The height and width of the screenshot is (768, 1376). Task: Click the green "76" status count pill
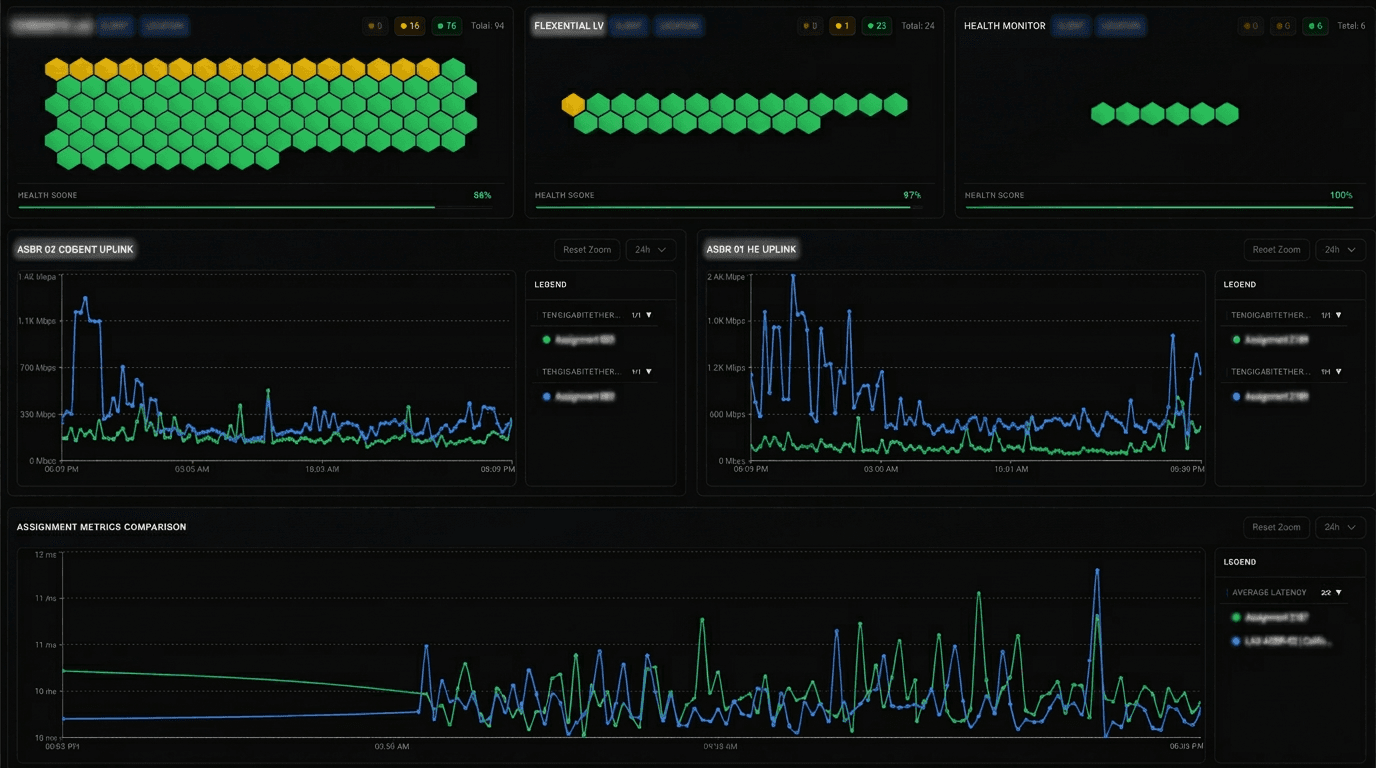(447, 26)
